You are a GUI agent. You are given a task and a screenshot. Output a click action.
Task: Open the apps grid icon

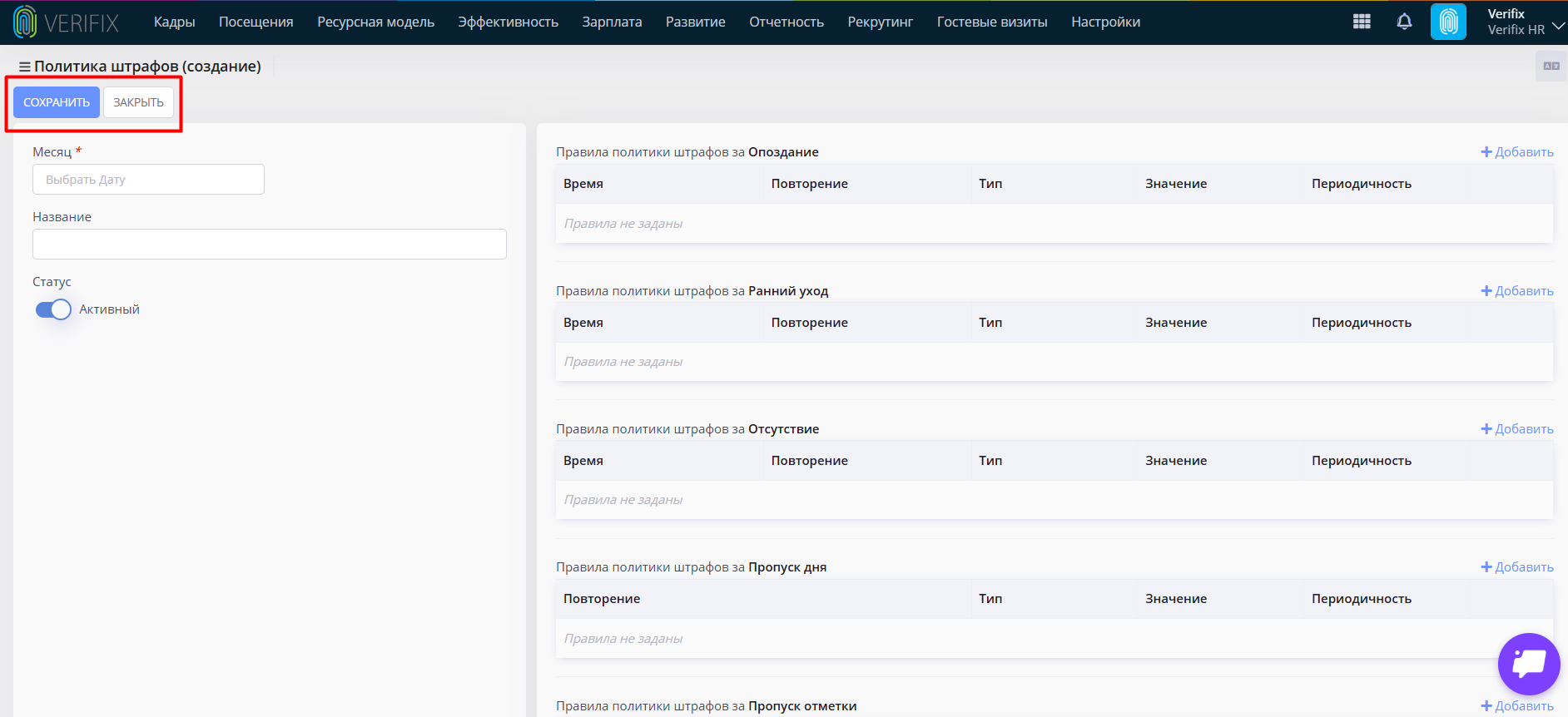pos(1362,22)
